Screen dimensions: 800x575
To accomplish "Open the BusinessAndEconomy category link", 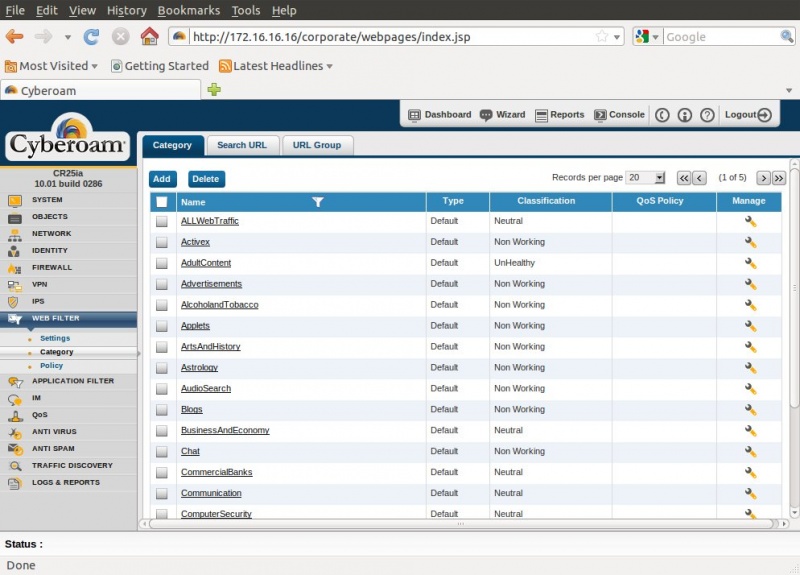I will [225, 431].
